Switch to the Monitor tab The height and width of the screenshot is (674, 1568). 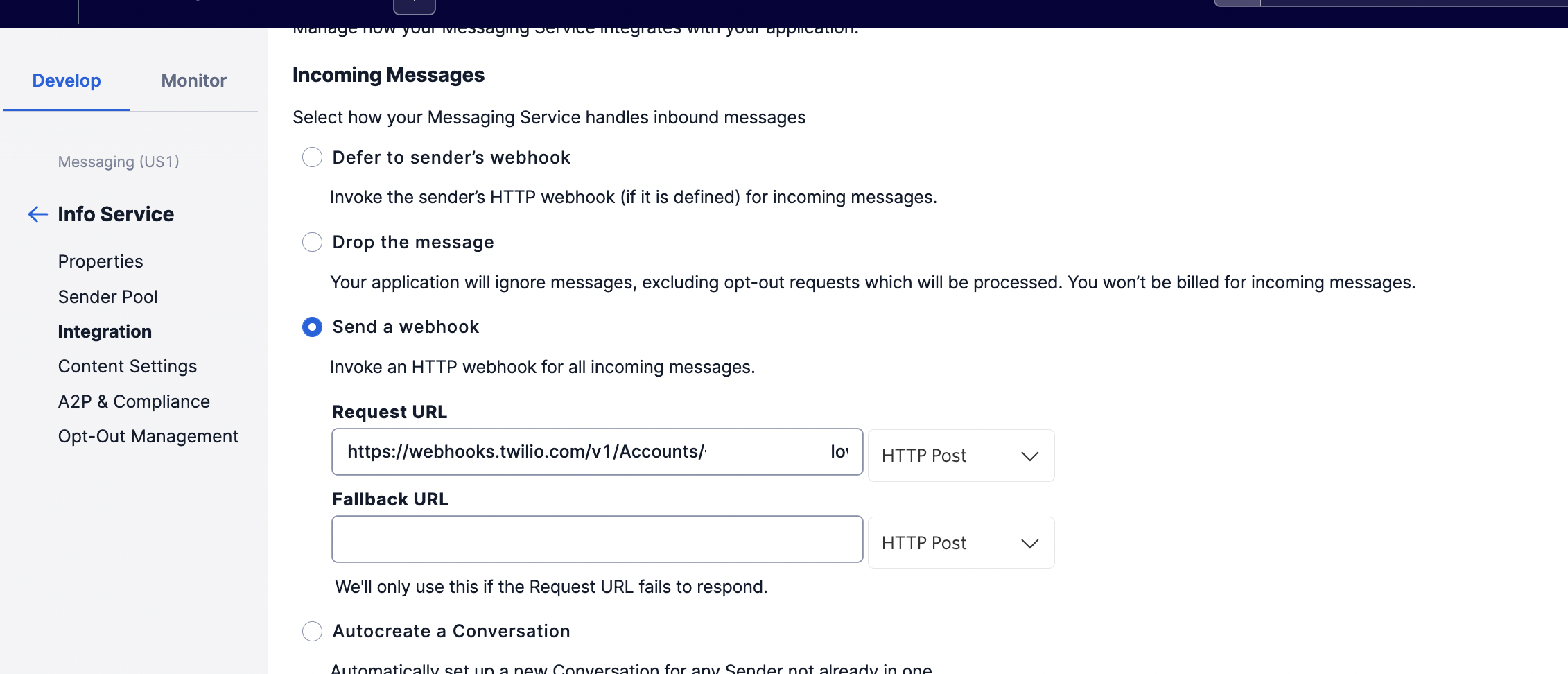click(x=194, y=80)
